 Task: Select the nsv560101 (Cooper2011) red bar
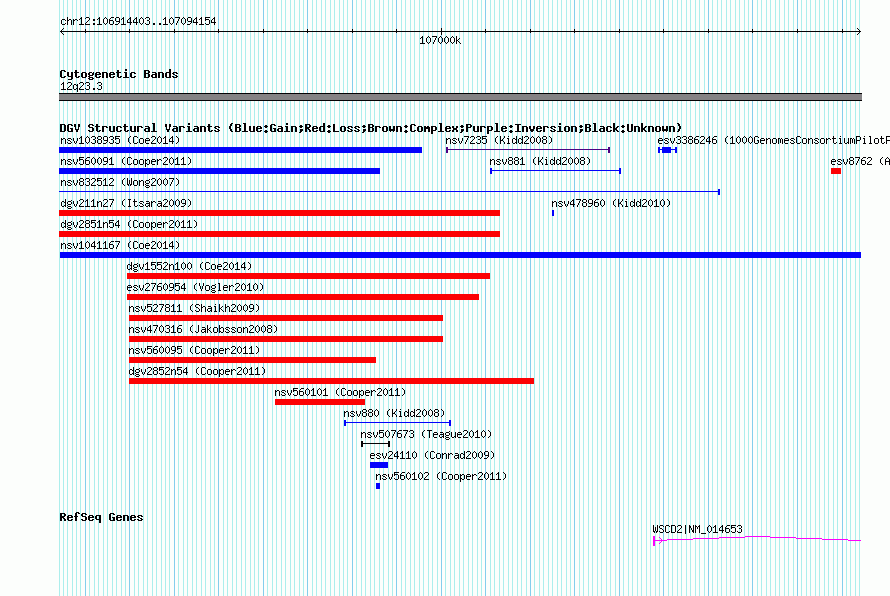(320, 402)
